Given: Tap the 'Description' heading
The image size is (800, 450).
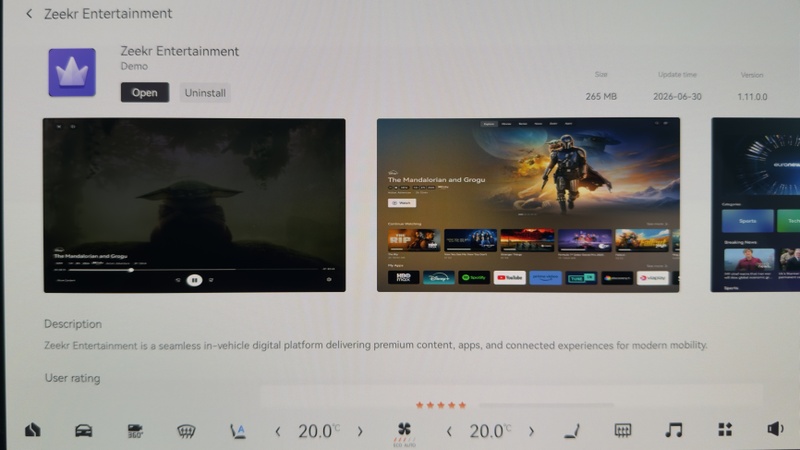Looking at the screenshot, I should click(73, 324).
